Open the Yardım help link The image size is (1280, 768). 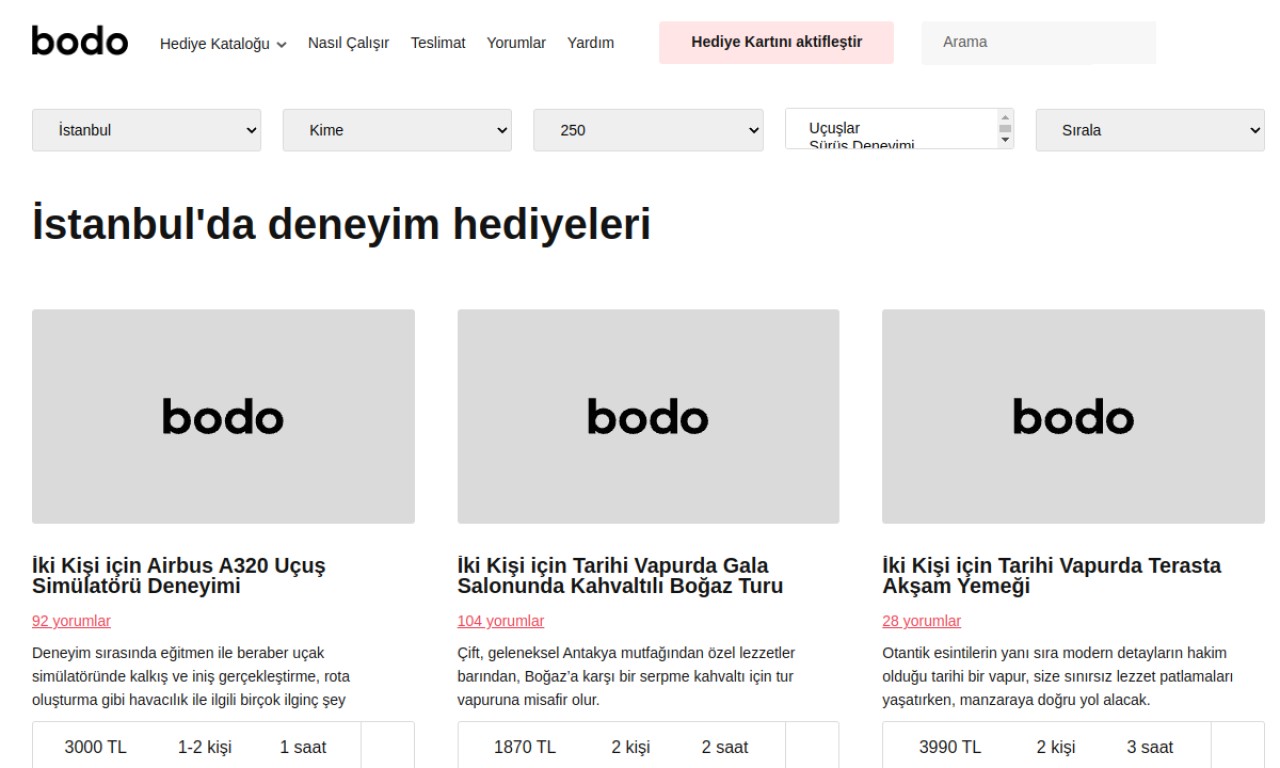[x=591, y=43]
